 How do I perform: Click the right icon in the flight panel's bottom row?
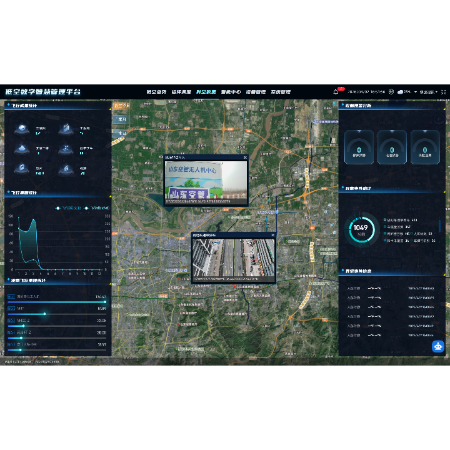66,169
